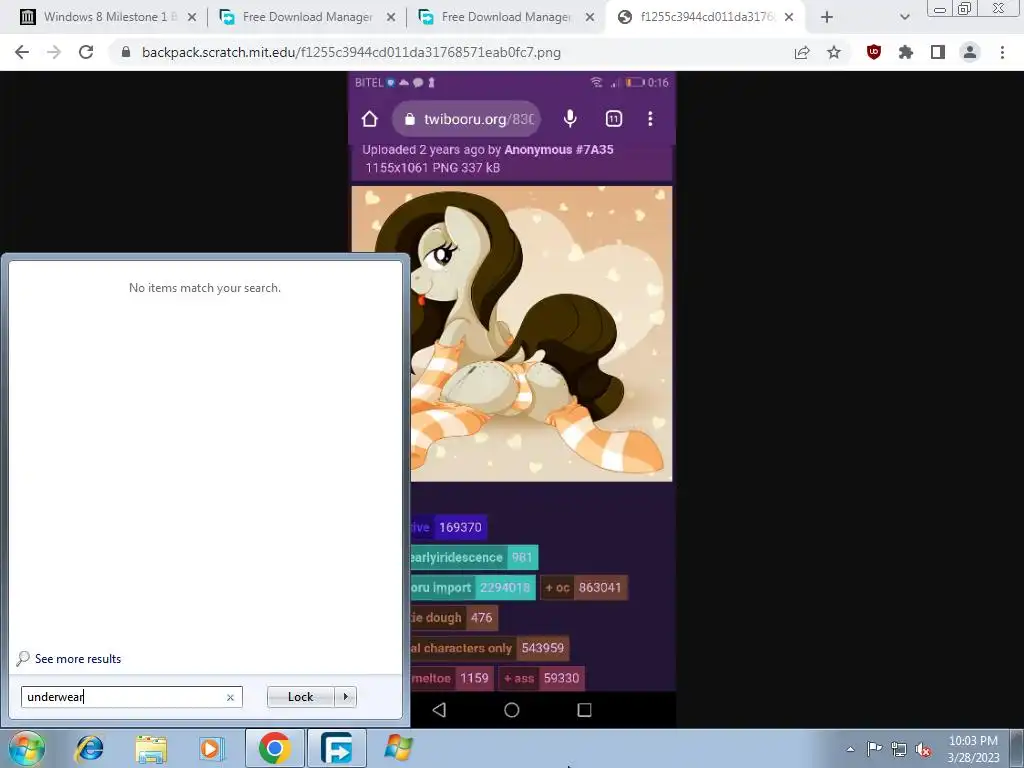Viewport: 1024px width, 768px height.
Task: Click the 543959 tag count
Action: (543, 648)
